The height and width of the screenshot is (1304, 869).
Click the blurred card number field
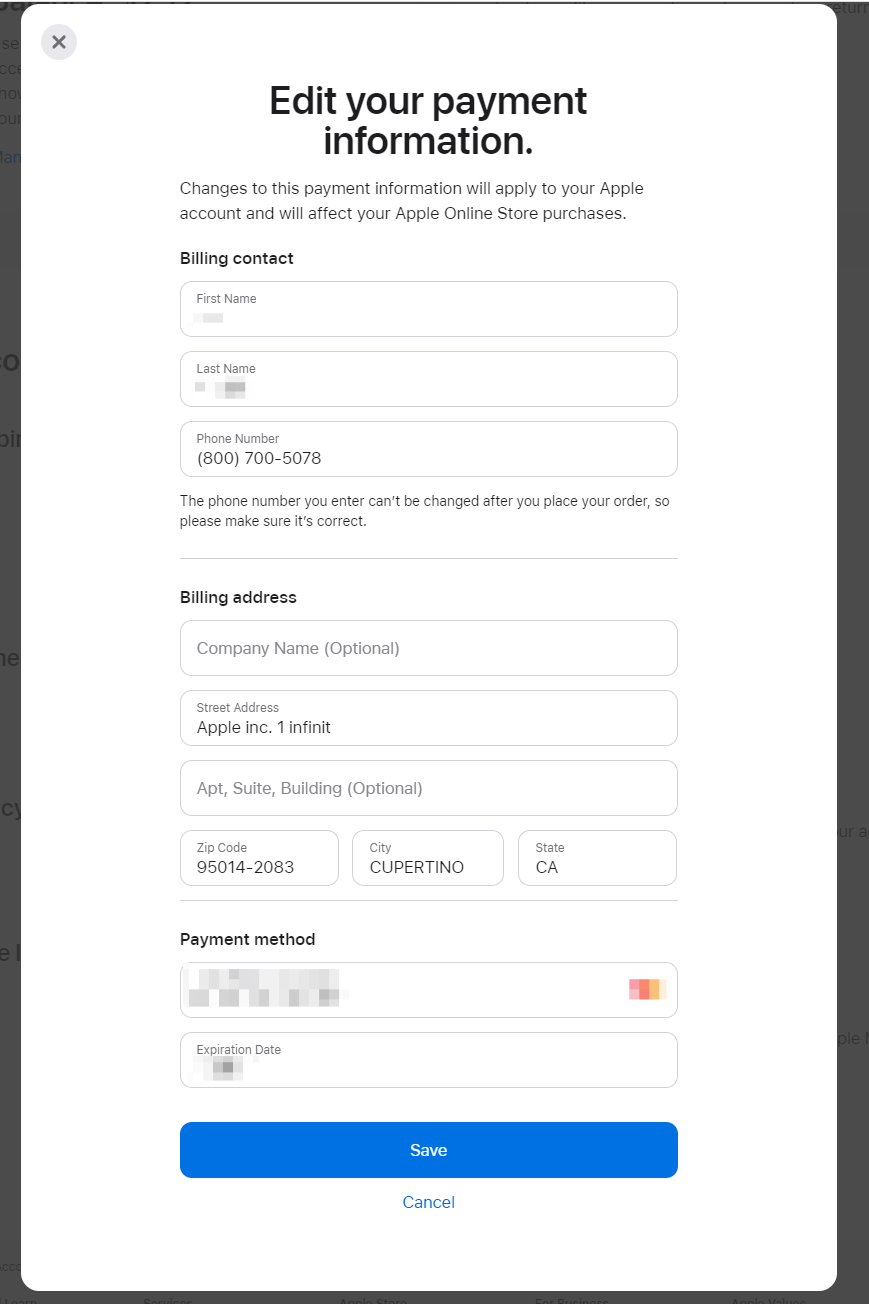pyautogui.click(x=400, y=990)
